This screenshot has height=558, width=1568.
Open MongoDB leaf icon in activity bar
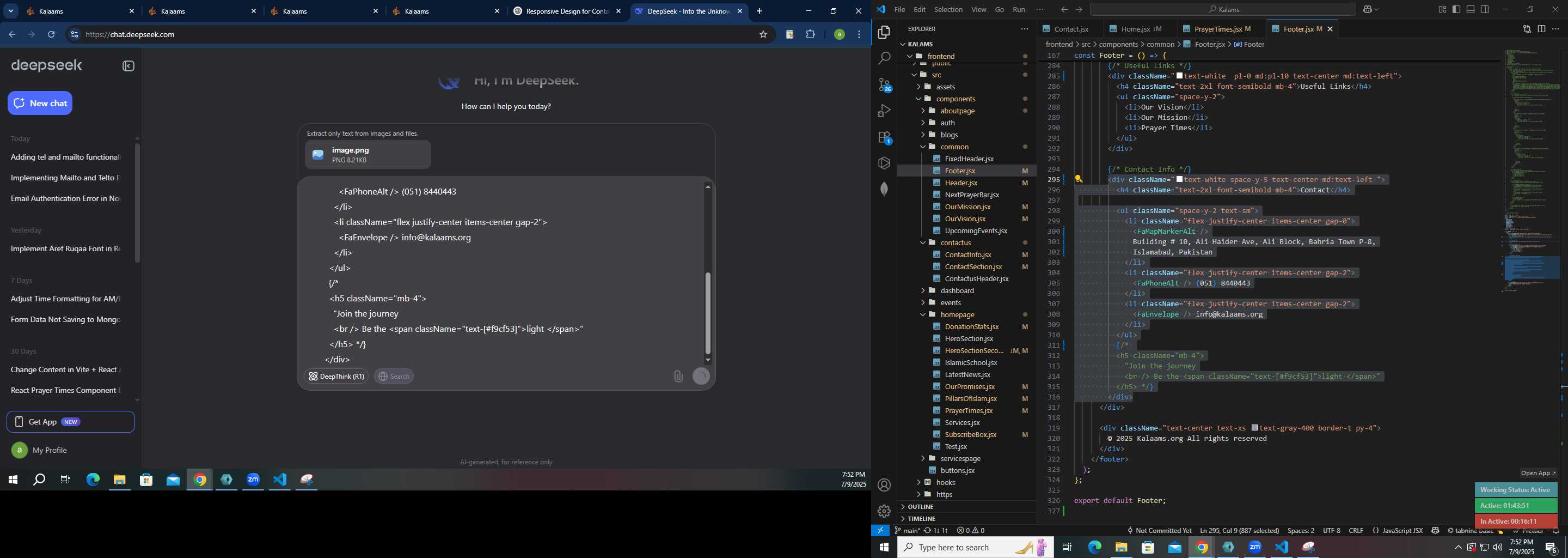point(884,189)
